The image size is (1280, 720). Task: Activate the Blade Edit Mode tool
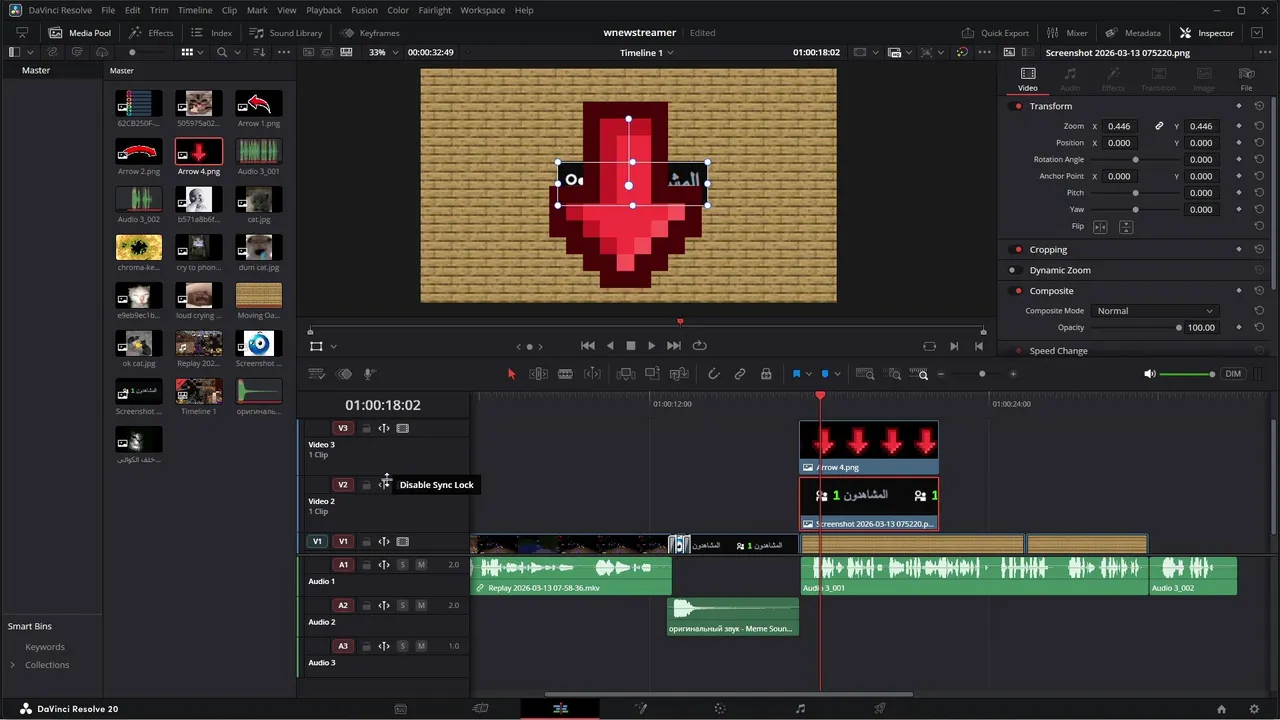click(x=565, y=374)
